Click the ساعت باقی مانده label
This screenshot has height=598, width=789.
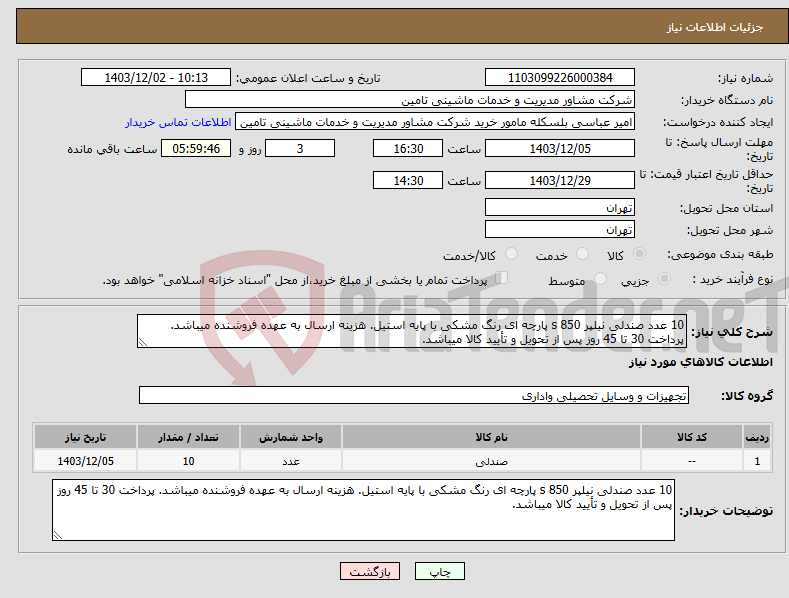pos(112,150)
